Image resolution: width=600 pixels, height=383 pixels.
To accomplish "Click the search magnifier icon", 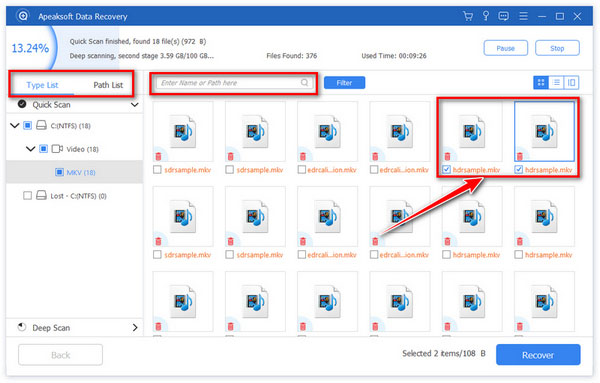I will 304,83.
